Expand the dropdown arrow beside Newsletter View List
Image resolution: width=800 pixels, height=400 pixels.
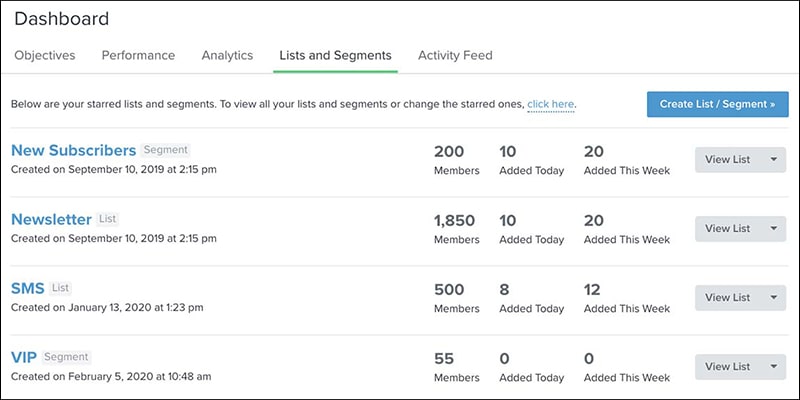coord(773,229)
